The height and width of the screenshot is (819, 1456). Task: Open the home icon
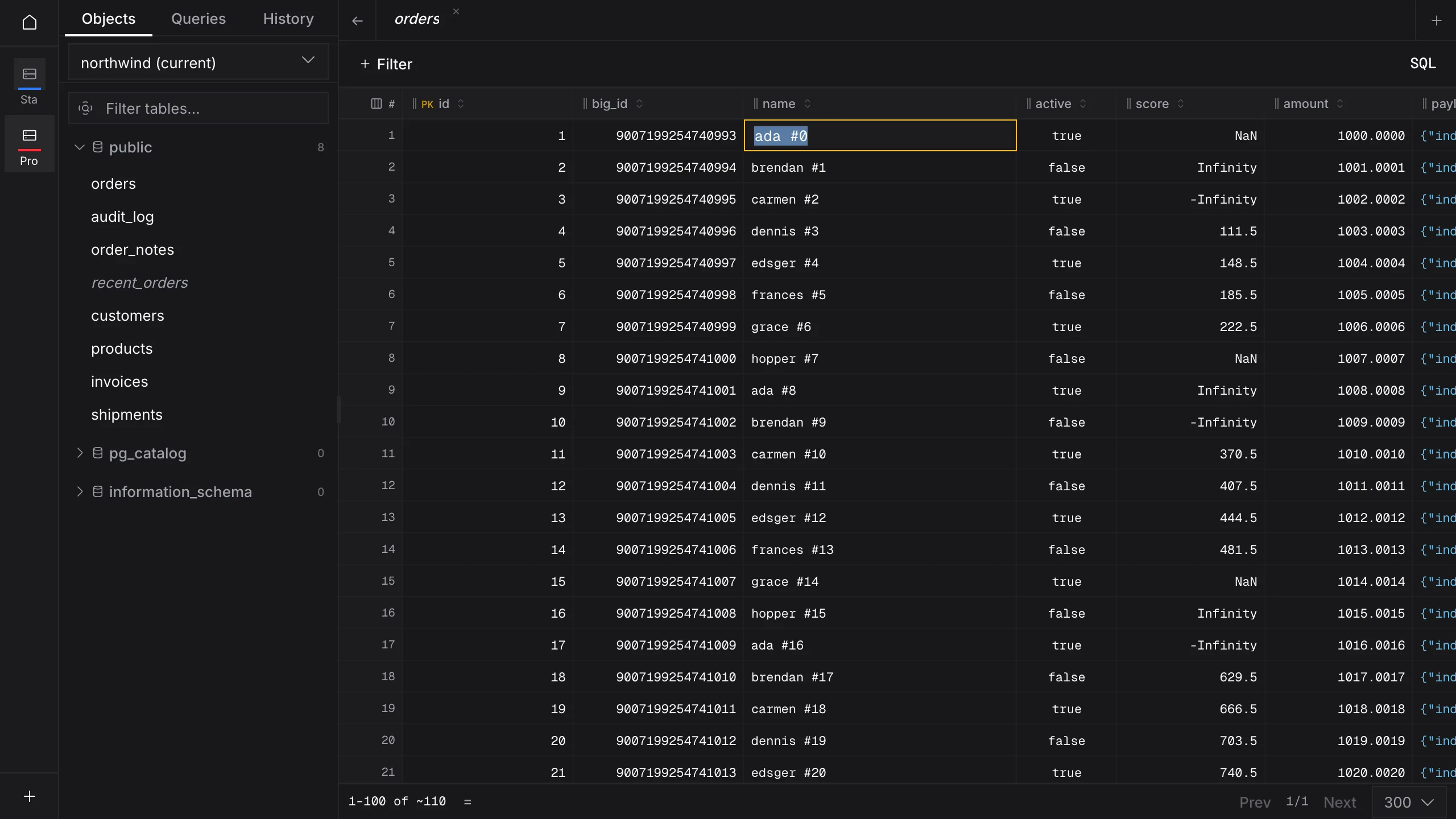tap(29, 22)
